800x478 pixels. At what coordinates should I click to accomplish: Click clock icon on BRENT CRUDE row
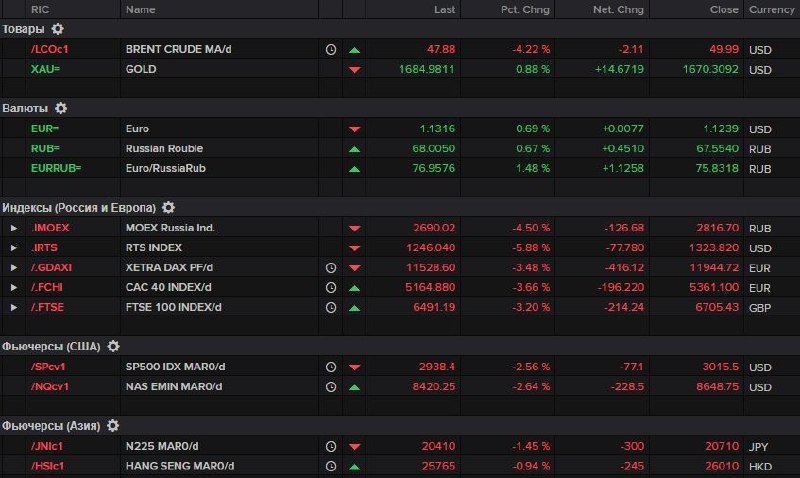click(x=331, y=49)
